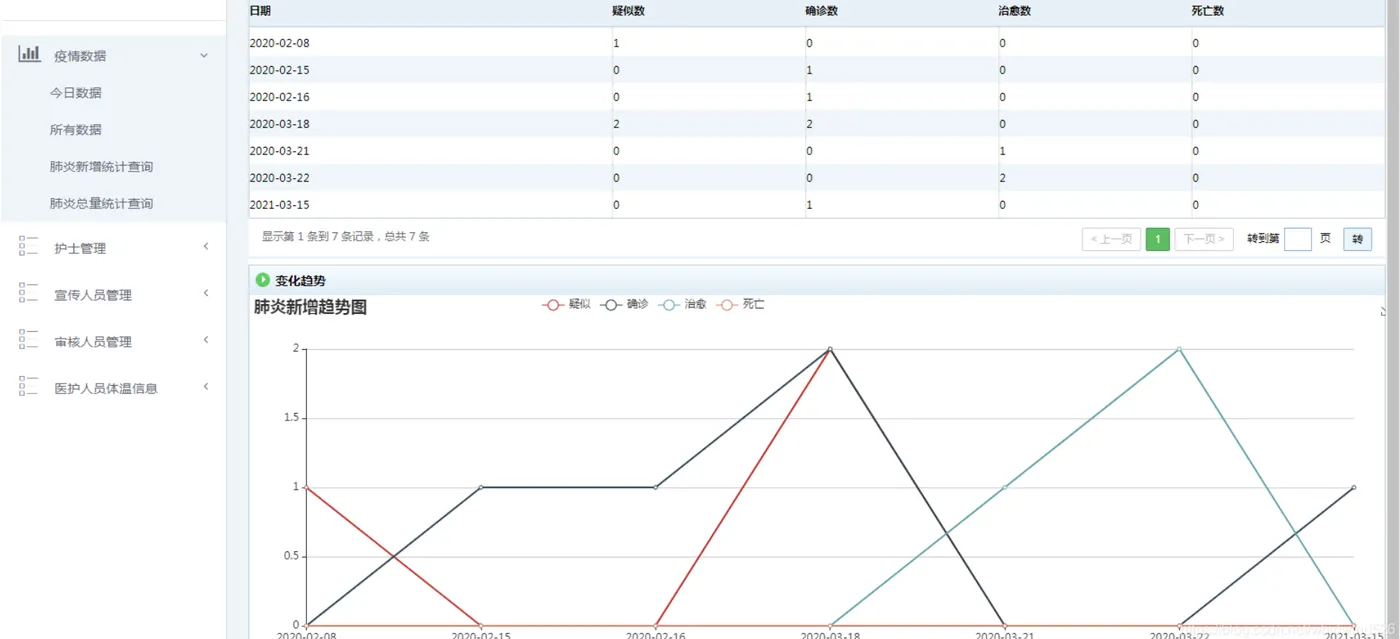This screenshot has height=639, width=1400.
Task: Select the 护士管理 menu label
Action: point(80,248)
